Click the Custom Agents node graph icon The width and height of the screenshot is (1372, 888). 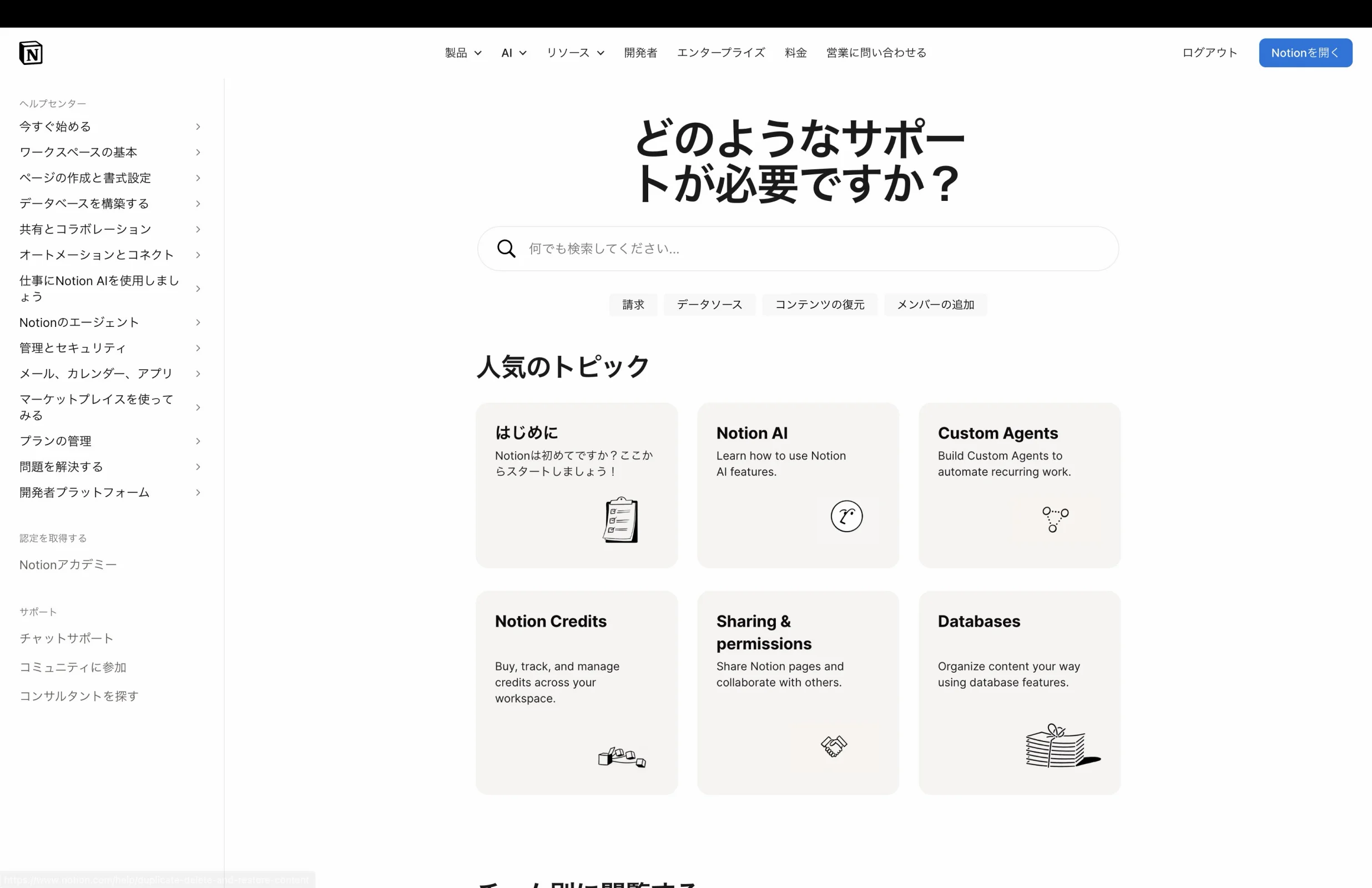tap(1055, 519)
